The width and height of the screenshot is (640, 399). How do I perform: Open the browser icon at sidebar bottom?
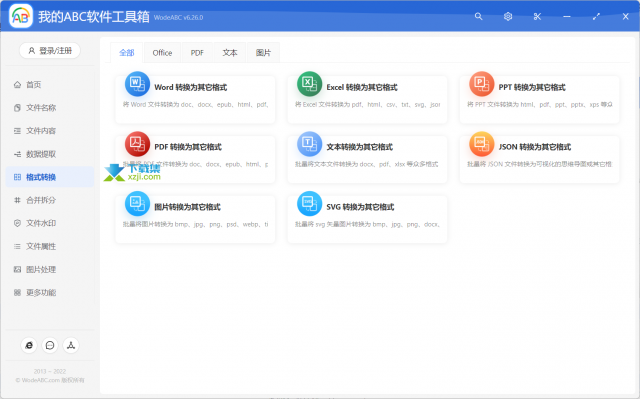(29, 345)
